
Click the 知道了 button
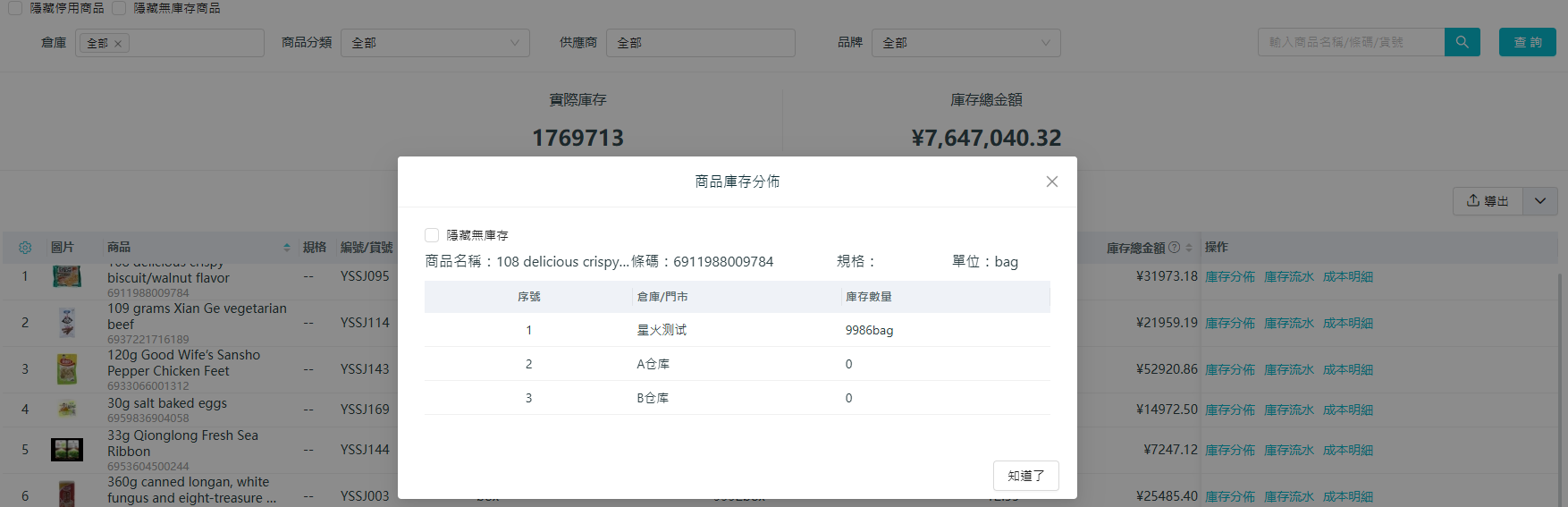1025,476
